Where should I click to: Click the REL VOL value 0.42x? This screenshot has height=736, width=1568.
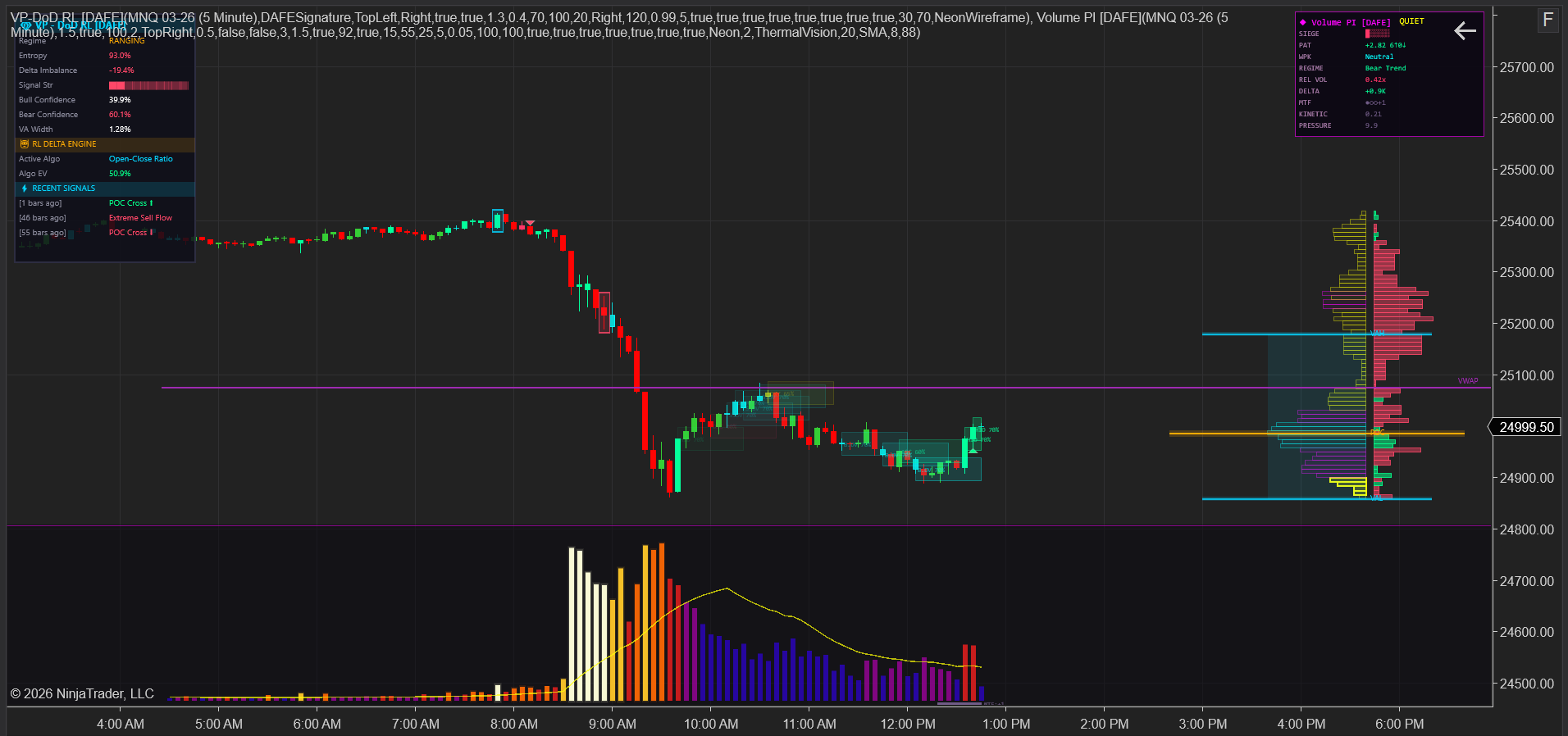pyautogui.click(x=1375, y=80)
